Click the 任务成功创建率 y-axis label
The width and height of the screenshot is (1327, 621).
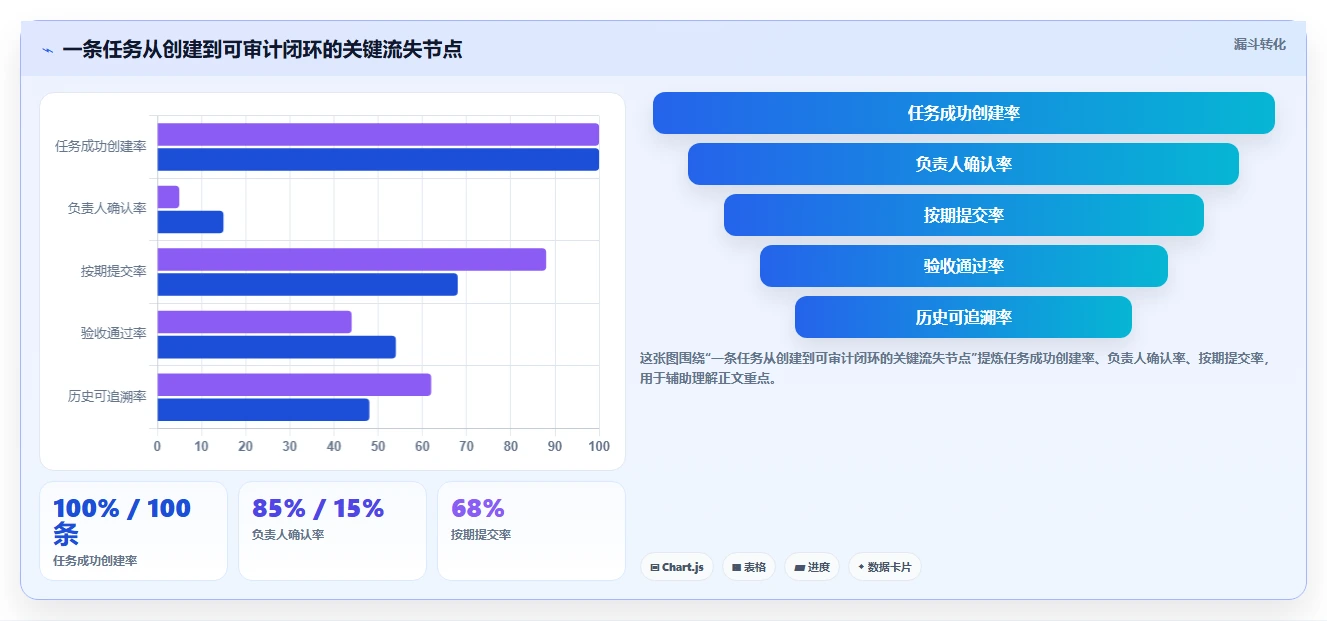pos(101,146)
